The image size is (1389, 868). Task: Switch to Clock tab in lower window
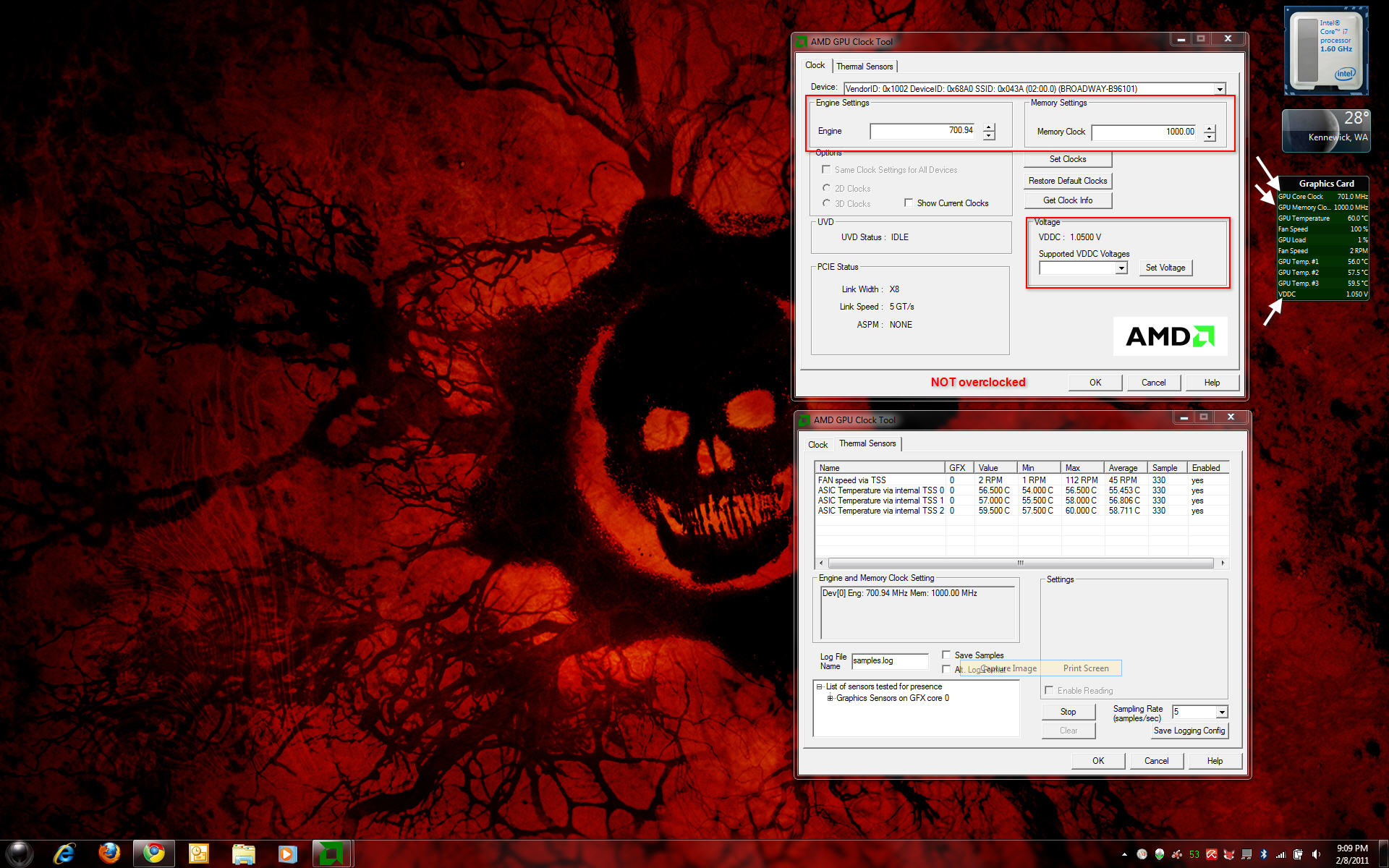(818, 445)
